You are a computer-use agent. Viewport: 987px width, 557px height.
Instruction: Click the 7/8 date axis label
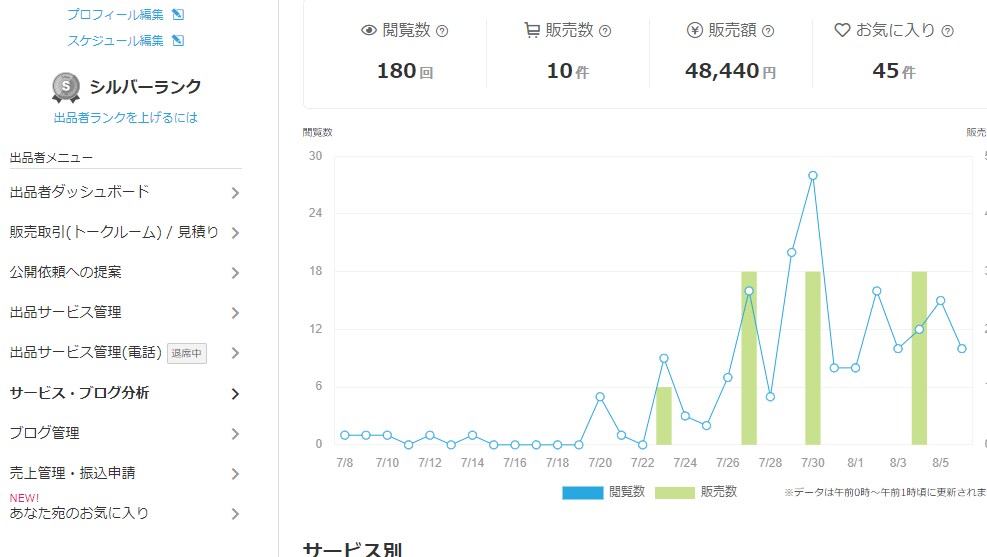click(345, 463)
